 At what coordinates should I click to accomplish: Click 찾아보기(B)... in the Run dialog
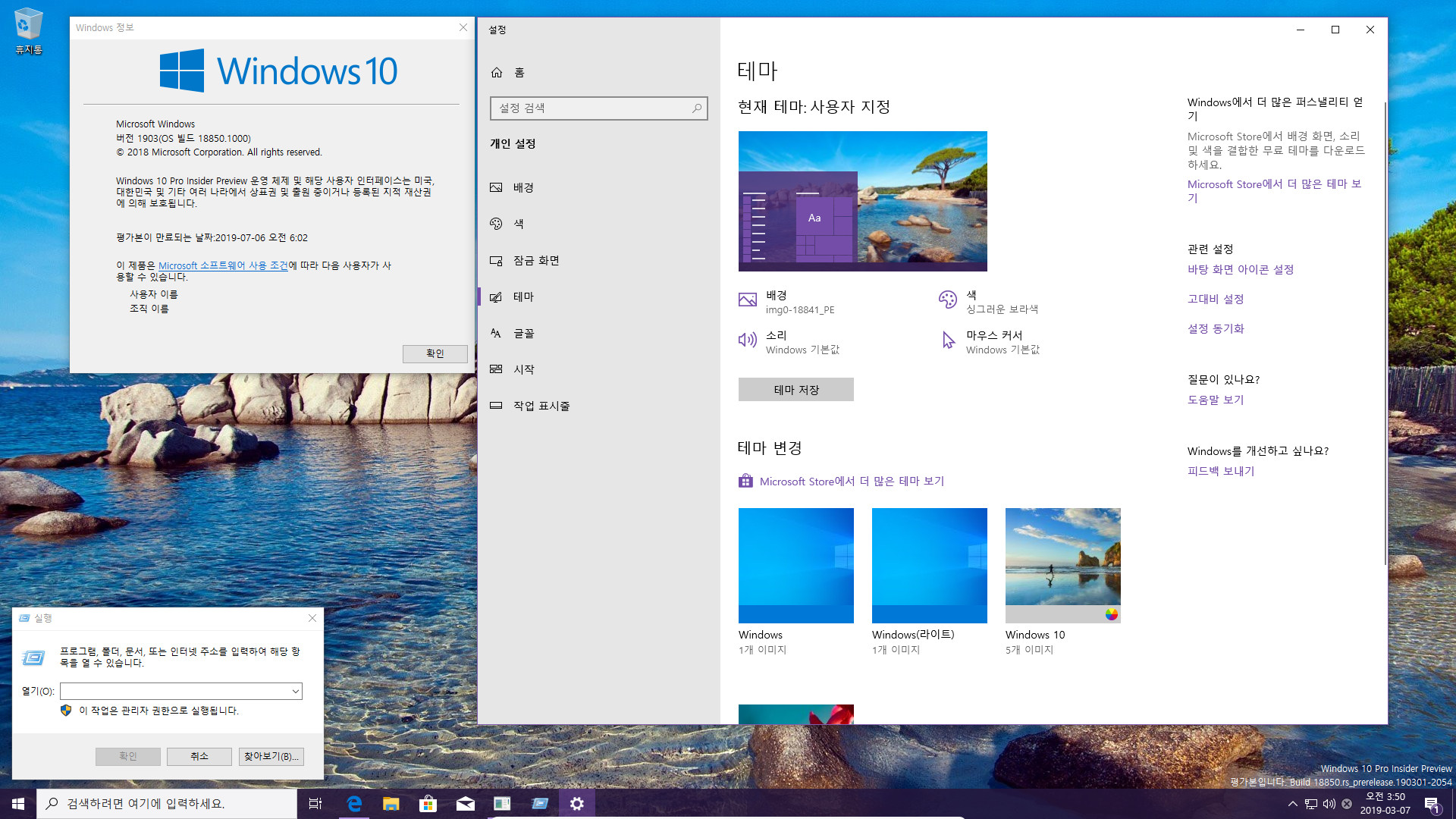[x=271, y=756]
